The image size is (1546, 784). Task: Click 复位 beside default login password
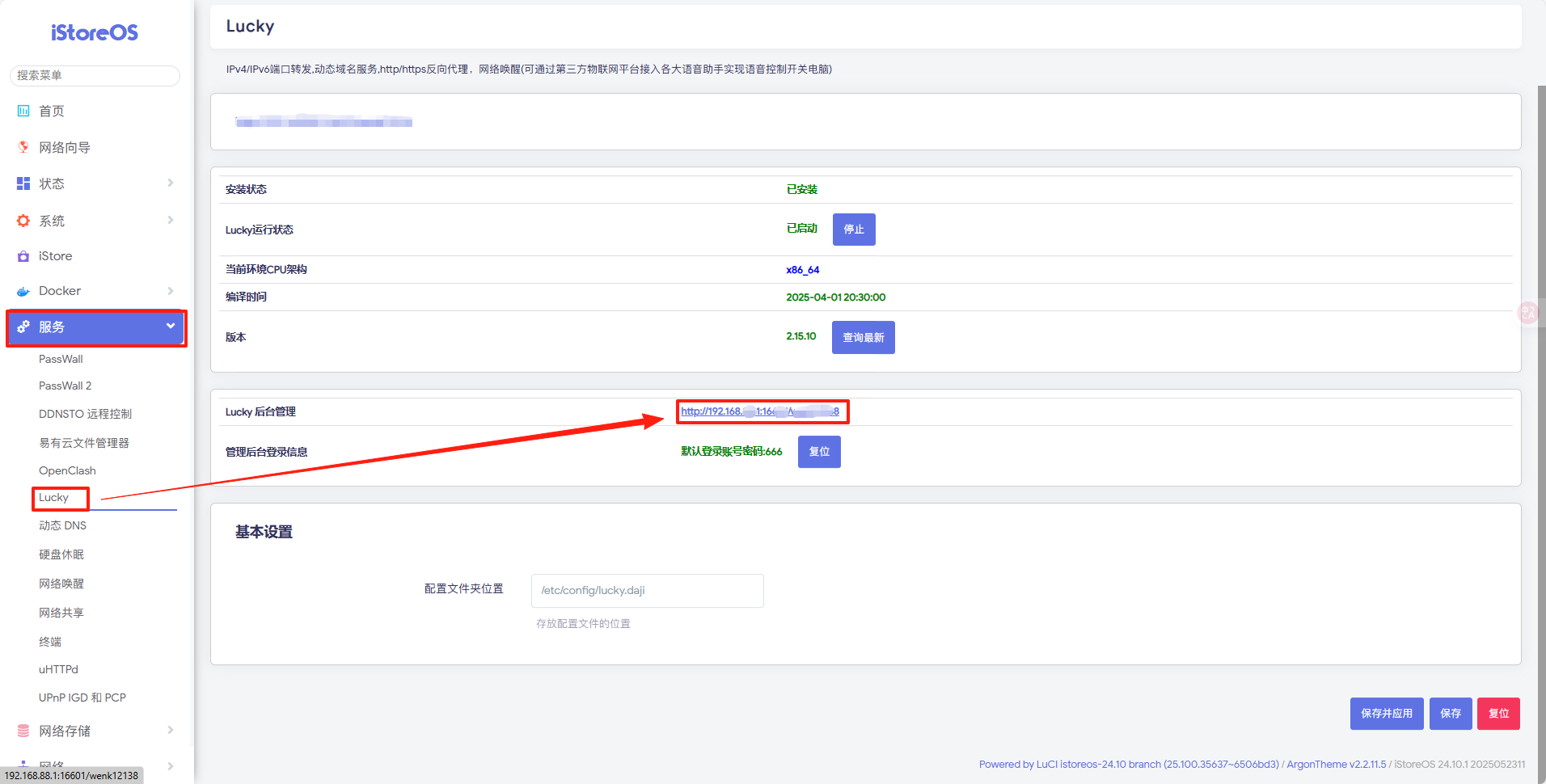819,452
